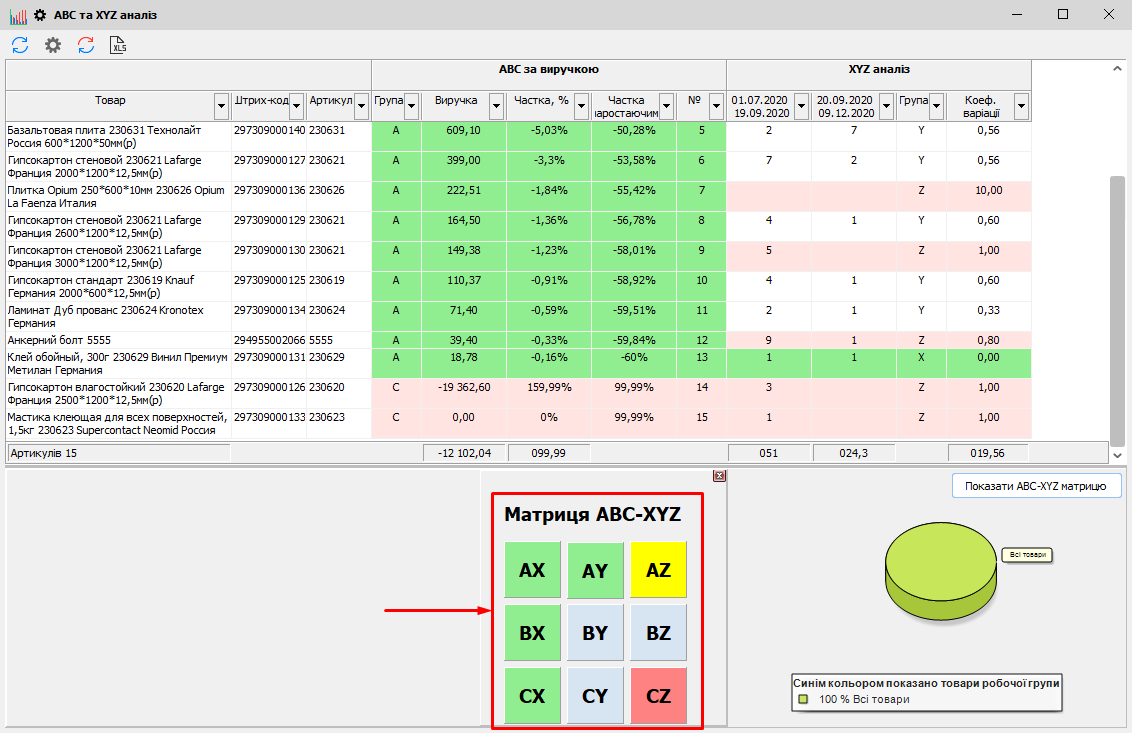Select the Анкерний болт 5555 row
Screen dimensions: 1132x733
tap(118, 340)
